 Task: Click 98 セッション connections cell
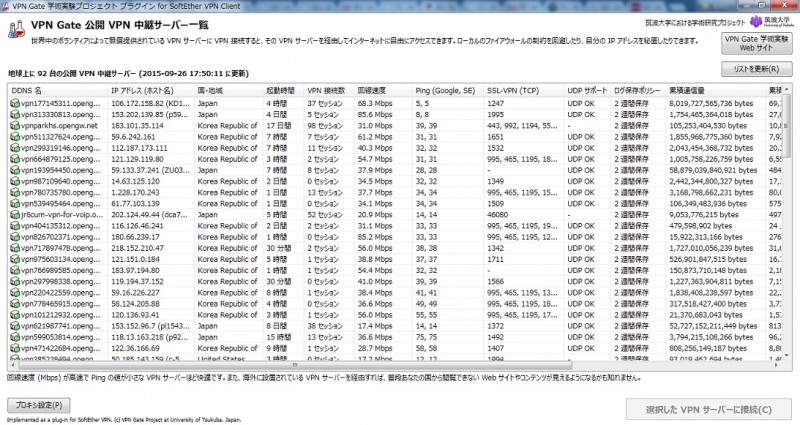coord(325,126)
